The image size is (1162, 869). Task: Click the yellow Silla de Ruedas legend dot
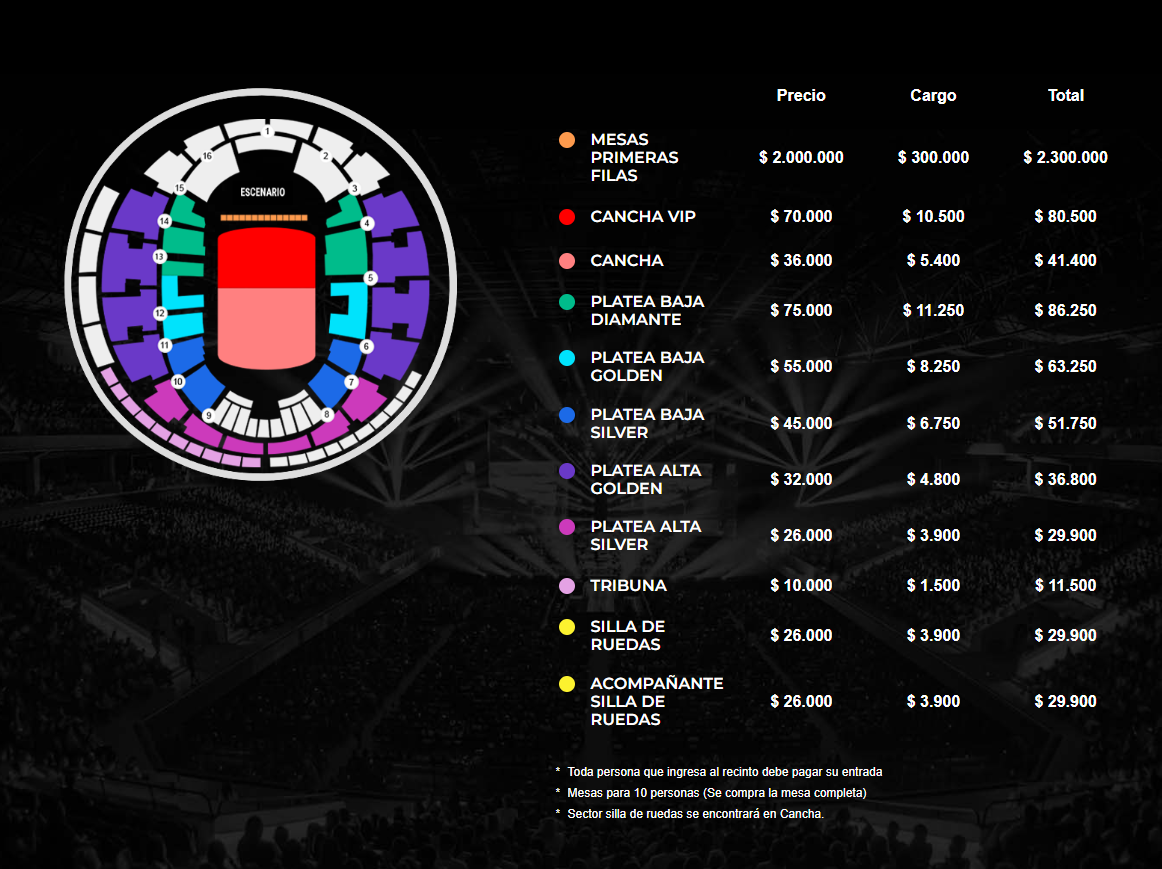point(567,627)
